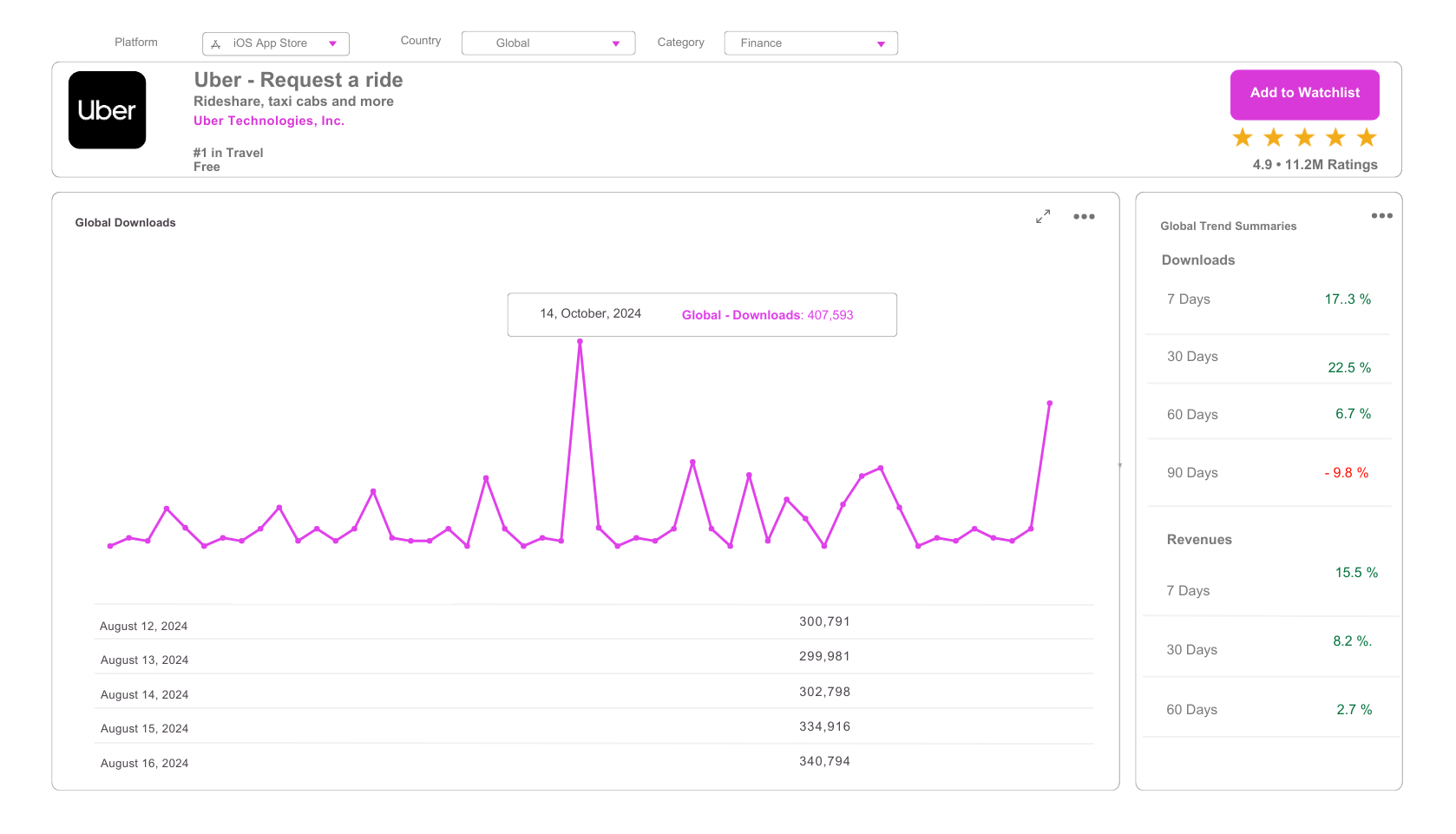Image resolution: width=1456 pixels, height=834 pixels.
Task: Click the chart peak point for 14 October
Action: pyautogui.click(x=580, y=341)
